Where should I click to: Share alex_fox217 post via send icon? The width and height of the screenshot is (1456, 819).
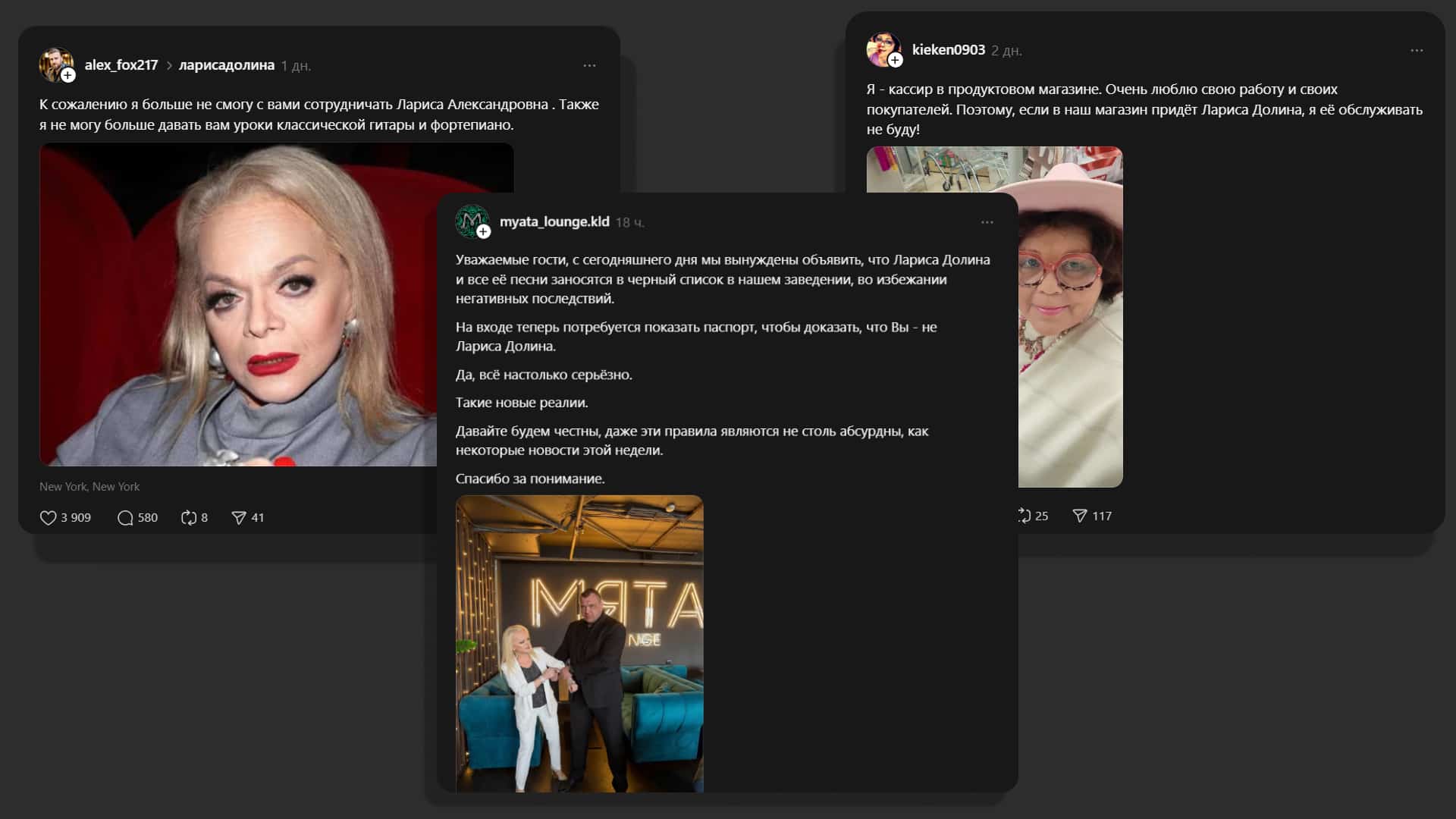pyautogui.click(x=239, y=518)
